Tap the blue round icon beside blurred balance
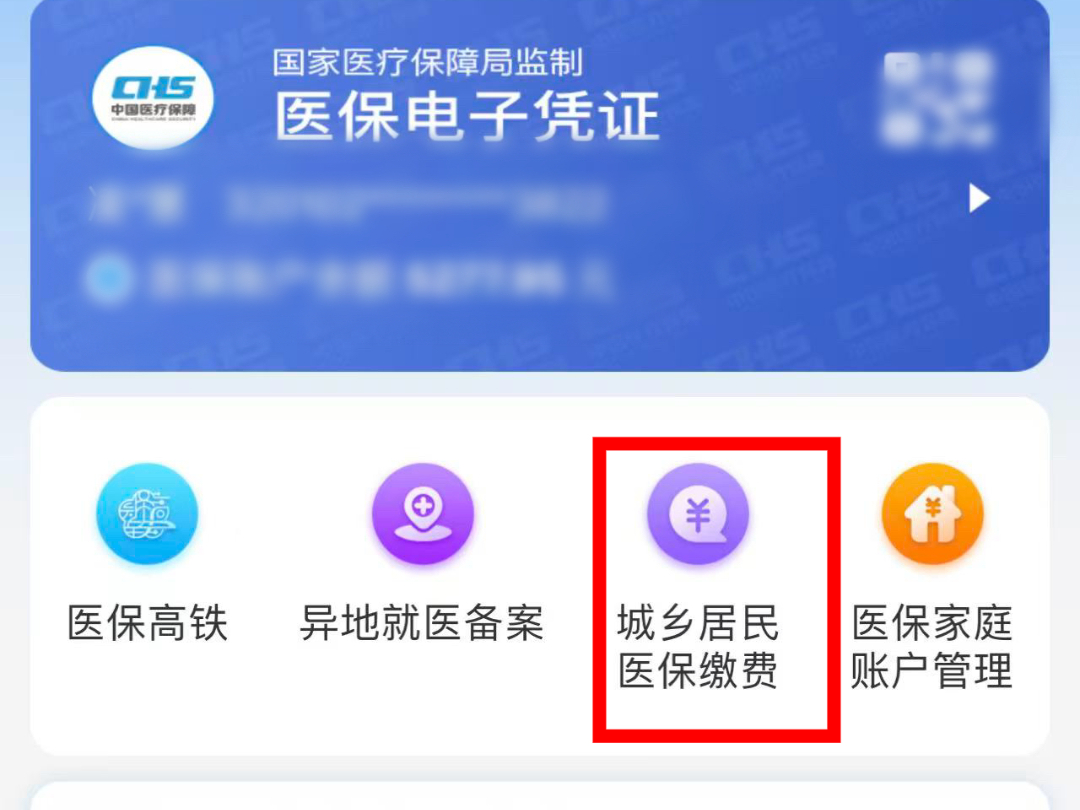1080x810 pixels. tap(108, 280)
